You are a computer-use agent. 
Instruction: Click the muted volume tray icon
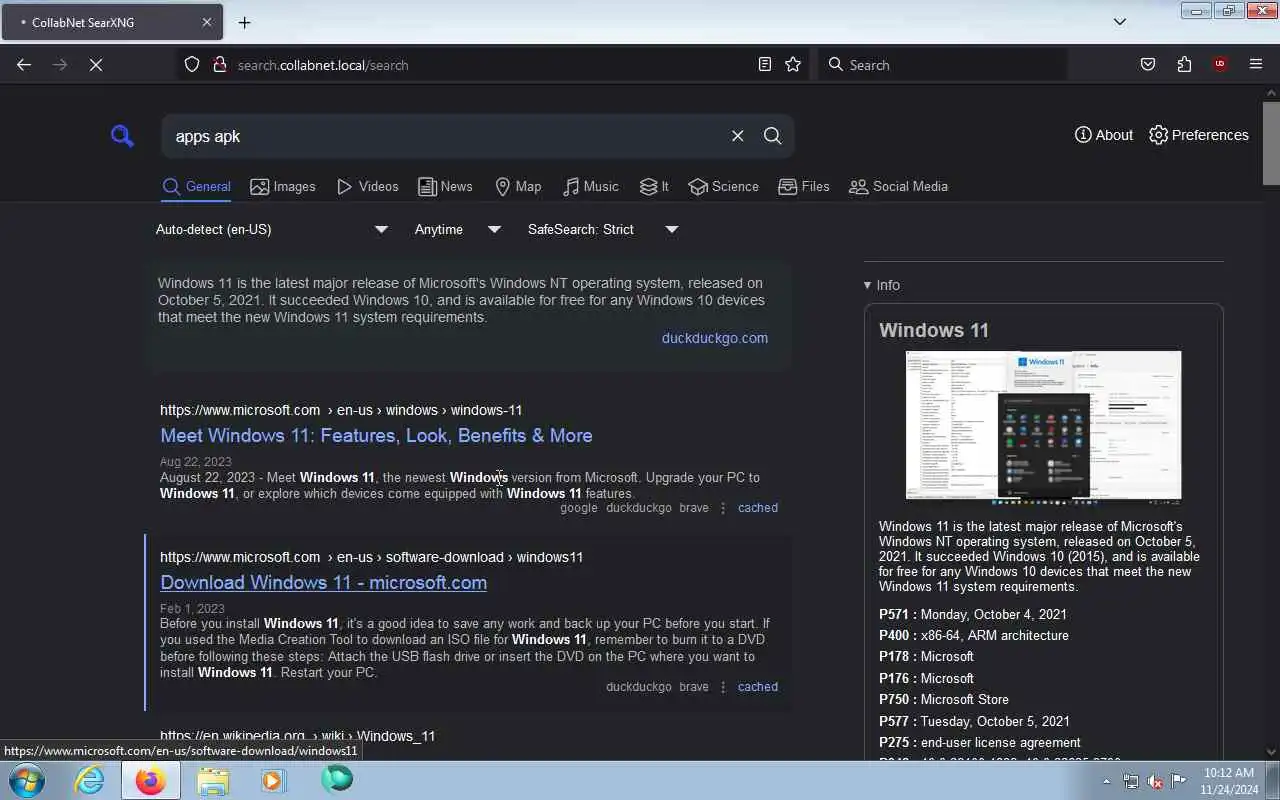coord(1155,781)
